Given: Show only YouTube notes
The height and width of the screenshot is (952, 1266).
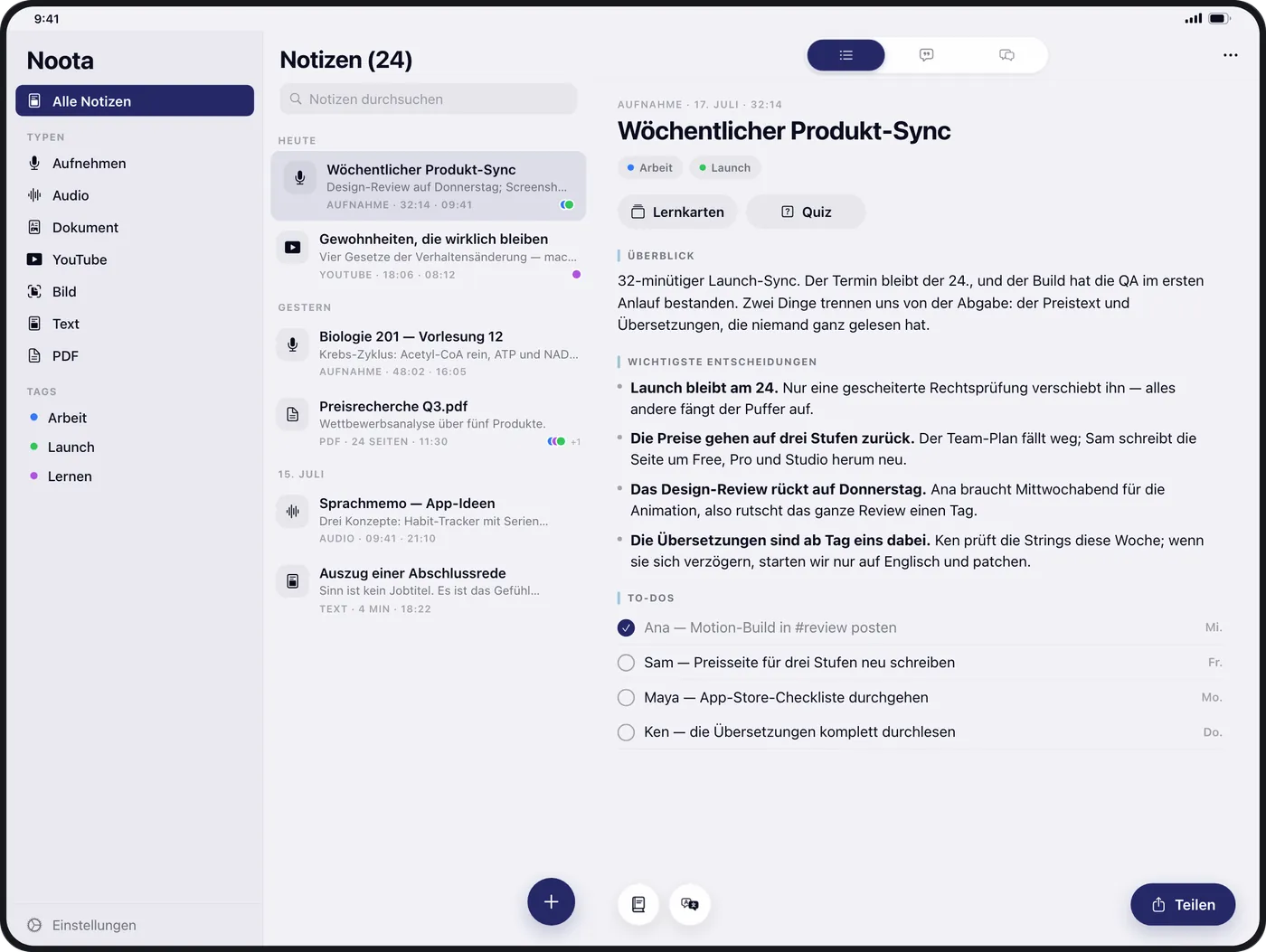Looking at the screenshot, I should [x=135, y=259].
